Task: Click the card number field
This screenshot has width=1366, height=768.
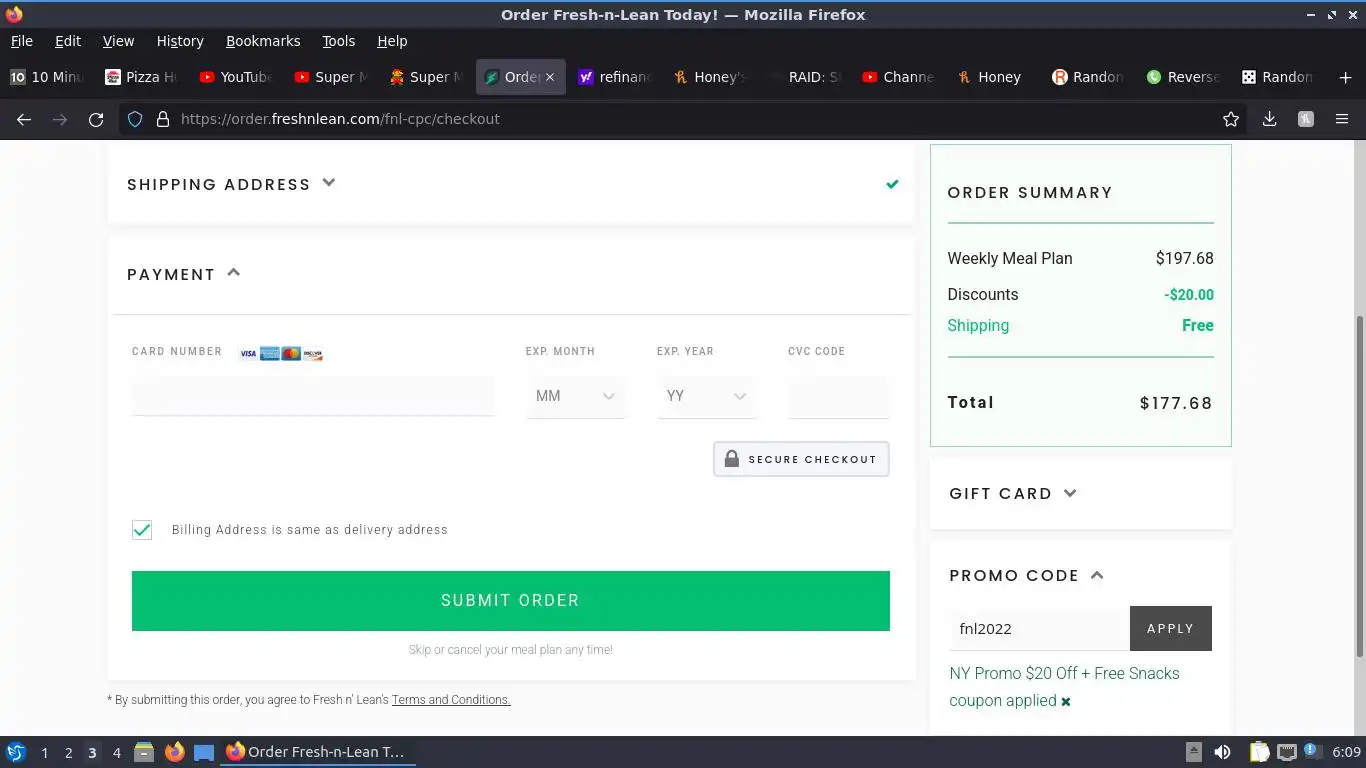Action: coord(313,396)
